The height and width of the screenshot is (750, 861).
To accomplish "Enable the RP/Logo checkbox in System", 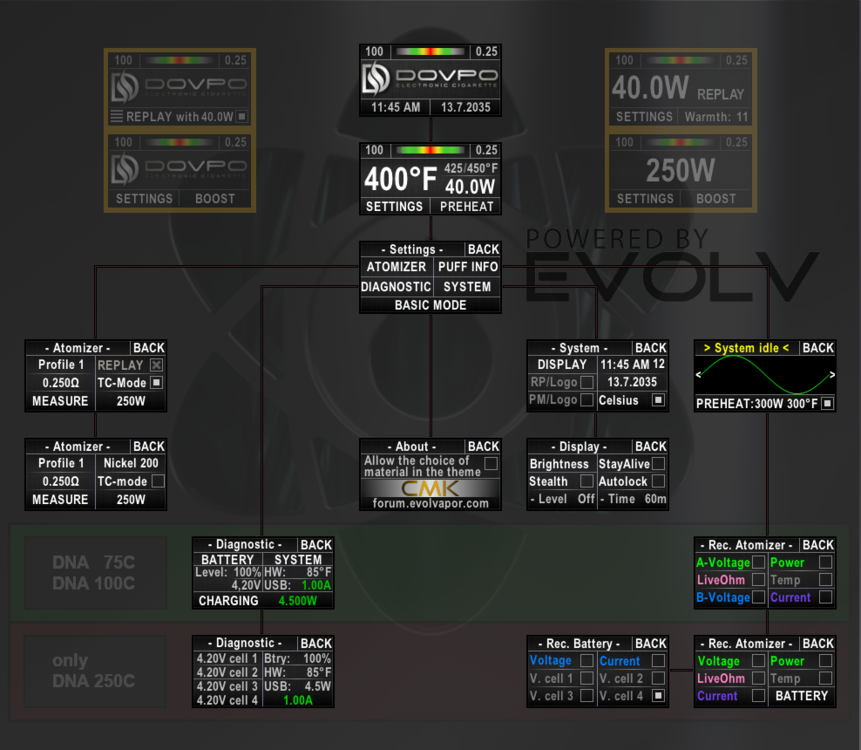I will [587, 382].
